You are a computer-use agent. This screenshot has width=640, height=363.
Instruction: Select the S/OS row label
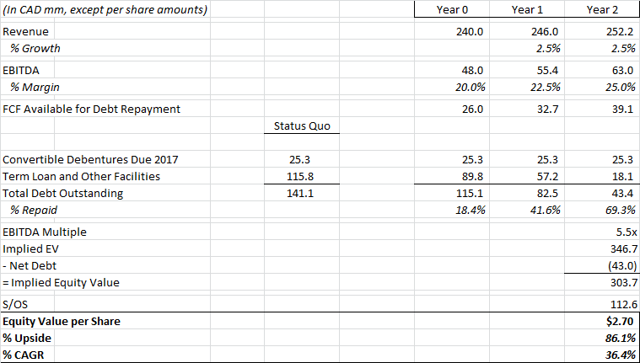pos(15,304)
